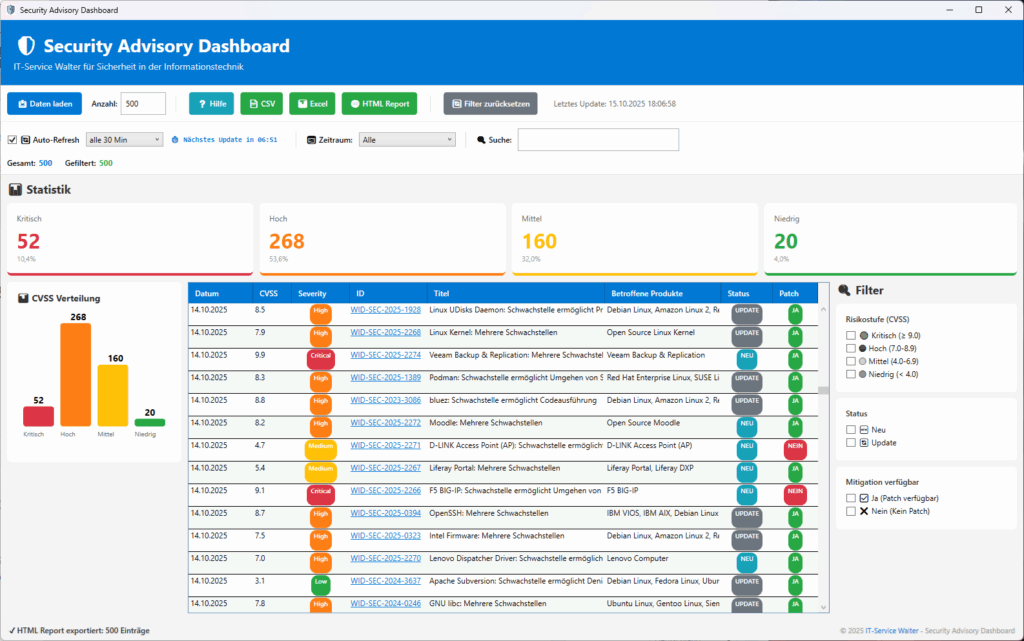Check the Nein (Kein Patch) filter
Screen dimensions: 1024x641
851,511
